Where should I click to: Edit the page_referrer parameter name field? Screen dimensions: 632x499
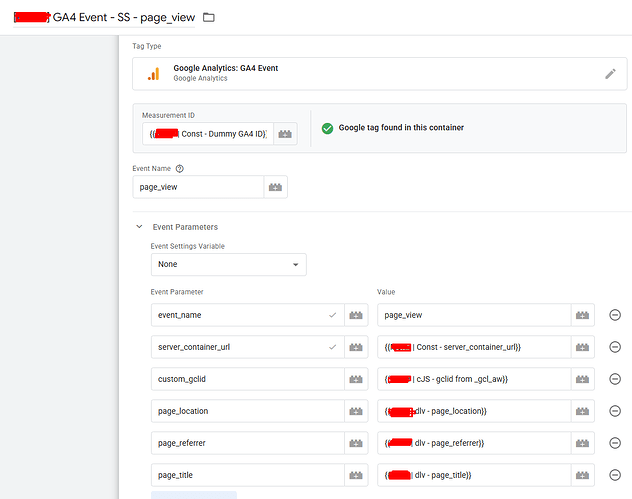pyautogui.click(x=248, y=443)
